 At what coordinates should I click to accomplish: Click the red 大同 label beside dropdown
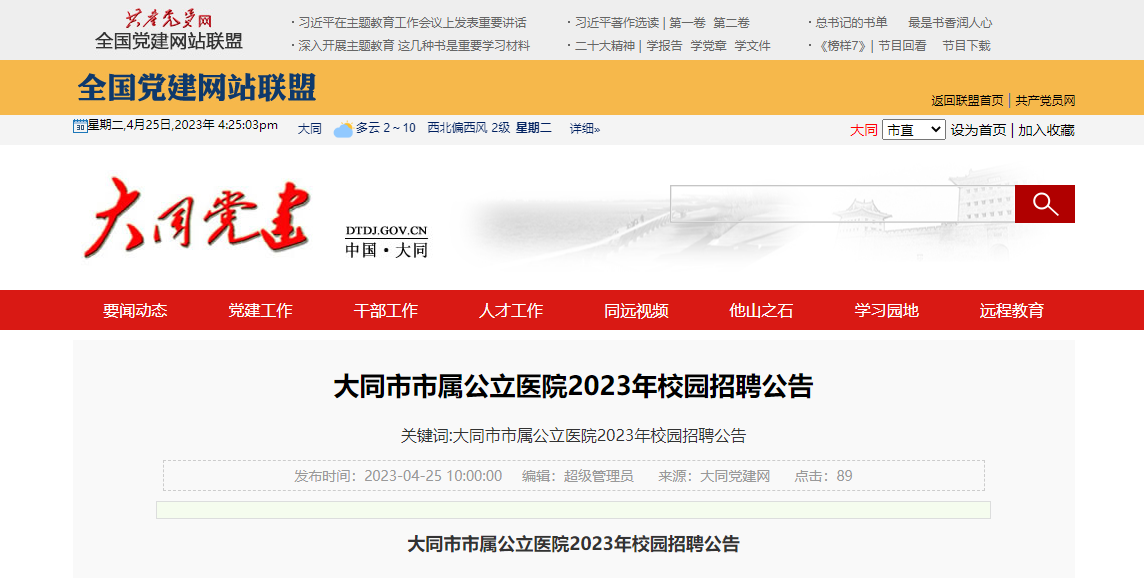[864, 130]
